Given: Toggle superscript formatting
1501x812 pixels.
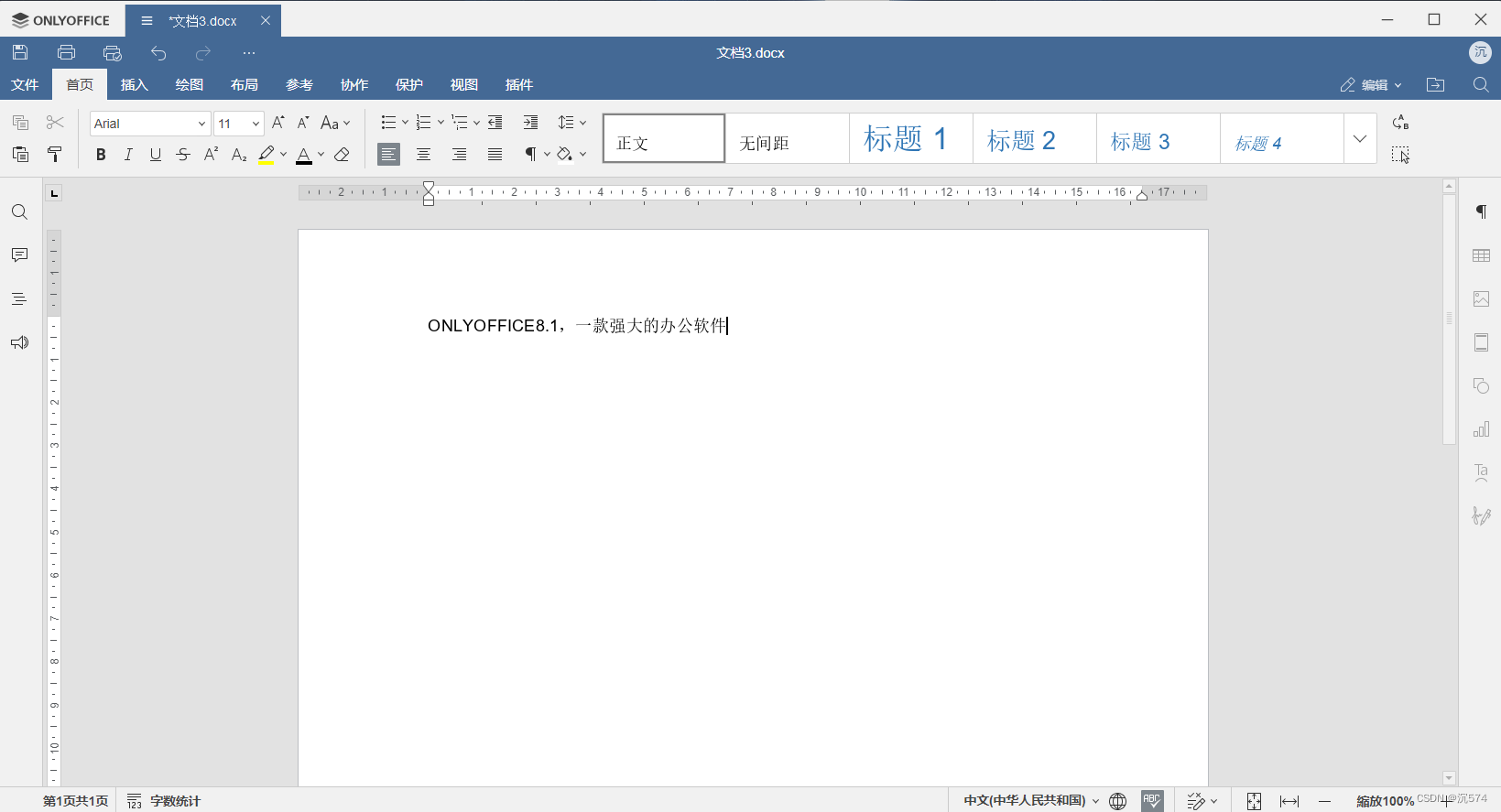Looking at the screenshot, I should (211, 155).
